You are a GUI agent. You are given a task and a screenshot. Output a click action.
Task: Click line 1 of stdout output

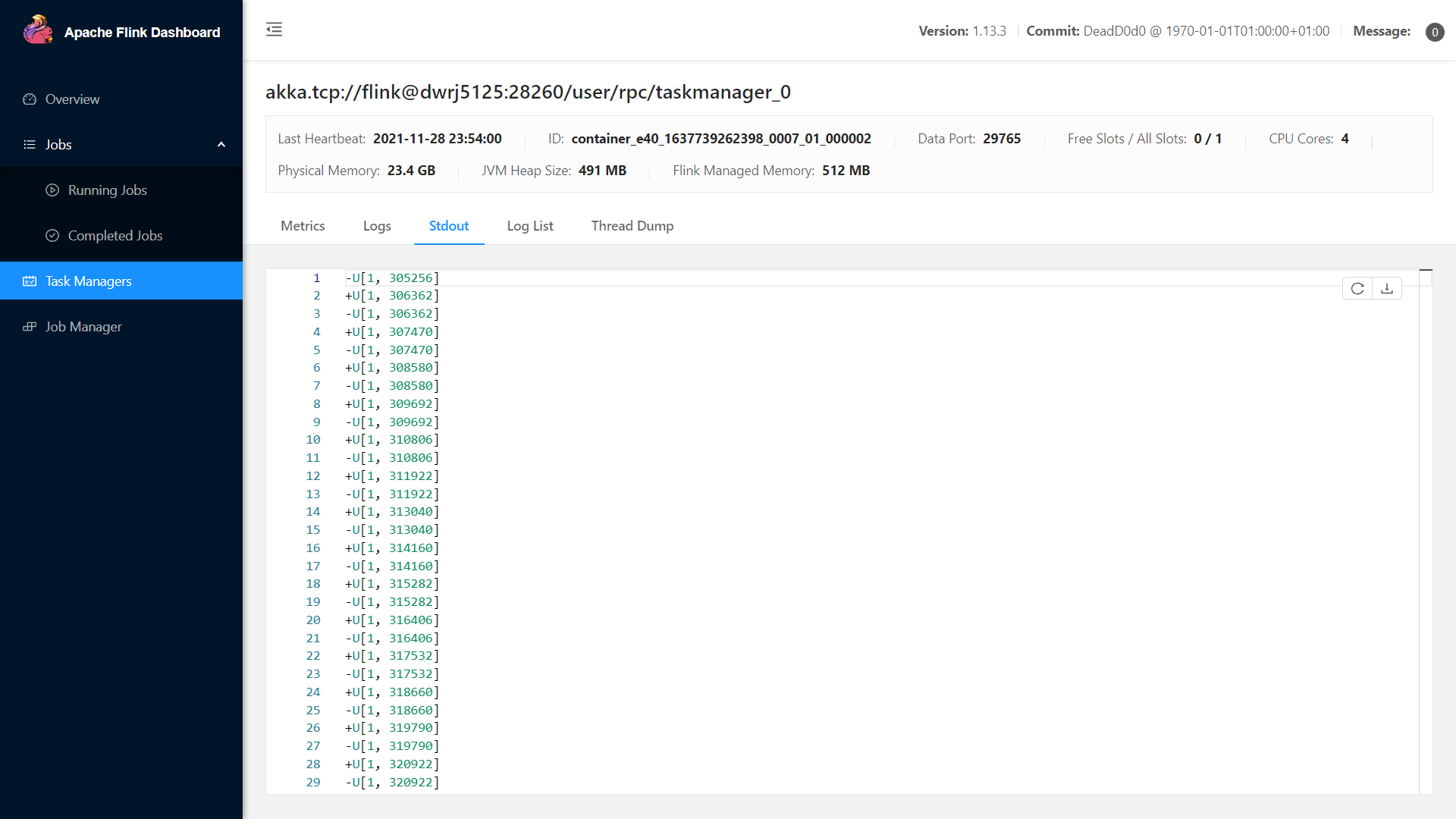coord(392,278)
